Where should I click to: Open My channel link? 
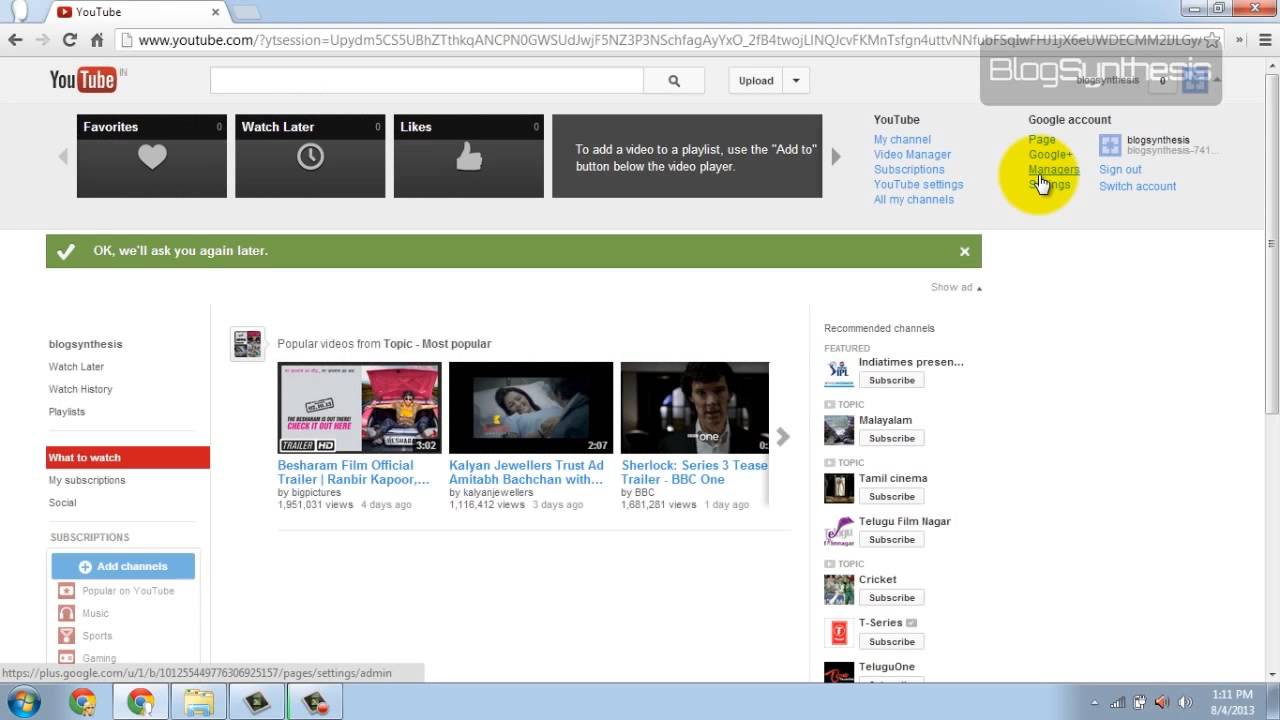coord(902,140)
